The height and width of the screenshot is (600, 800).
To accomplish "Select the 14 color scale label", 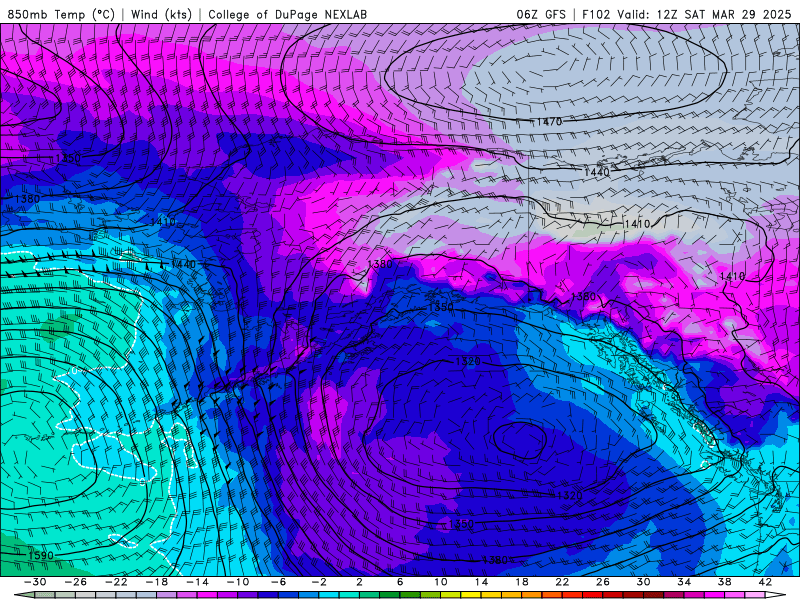I will point(481,582).
